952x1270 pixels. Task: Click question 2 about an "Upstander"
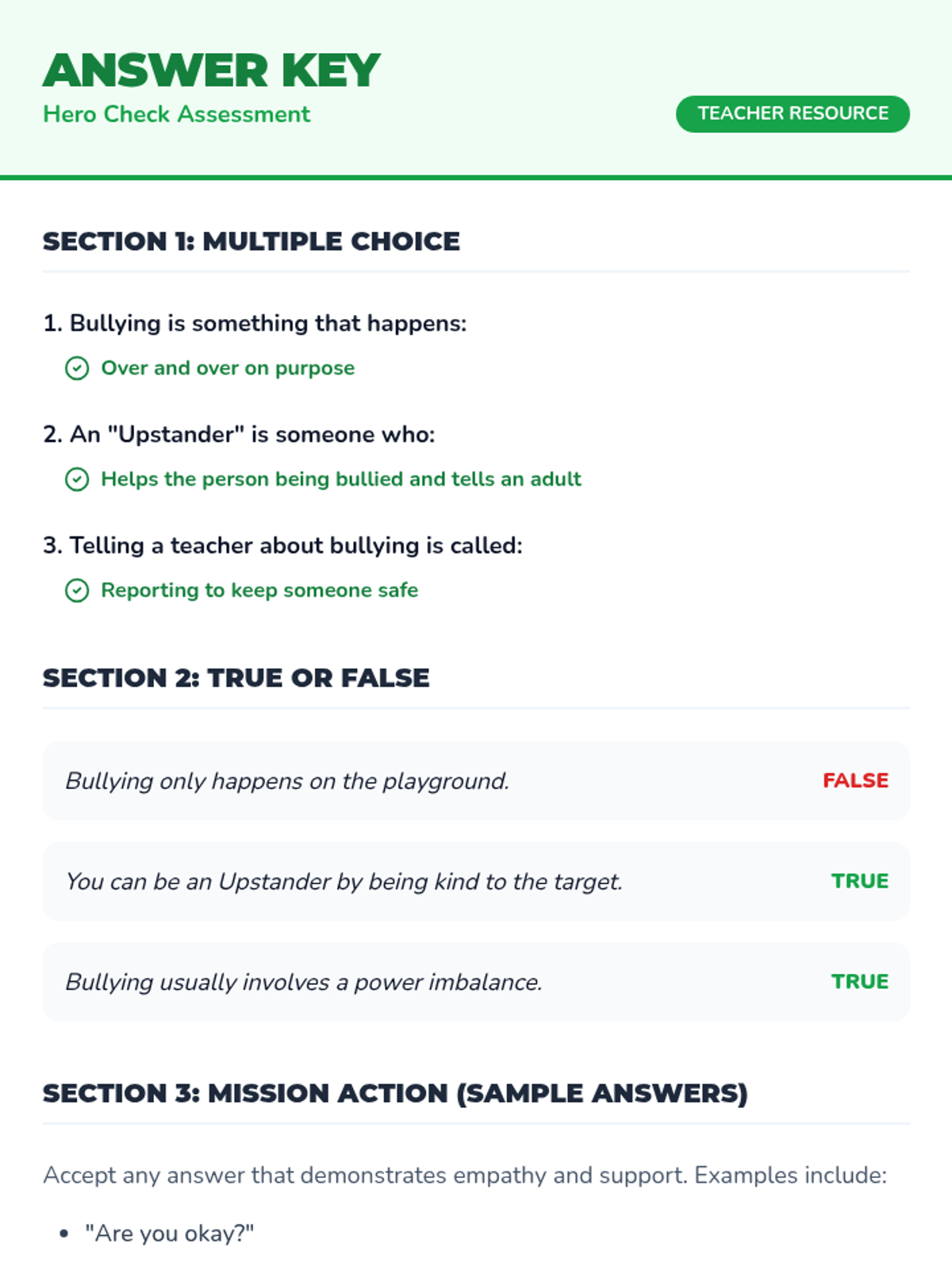pos(239,434)
